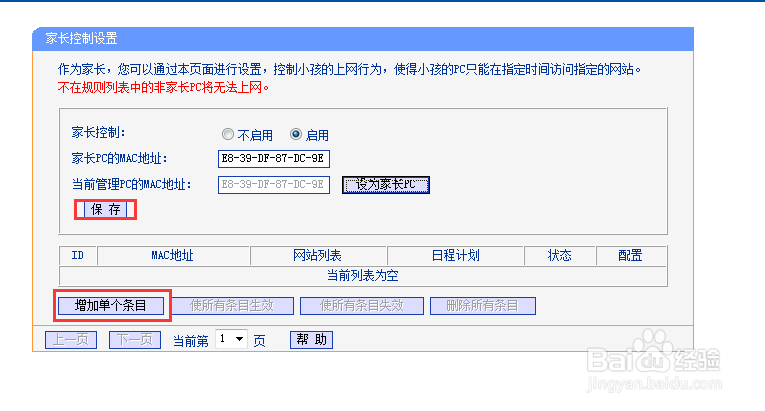
Task: Click 使所有条目失效 button
Action: [x=362, y=306]
